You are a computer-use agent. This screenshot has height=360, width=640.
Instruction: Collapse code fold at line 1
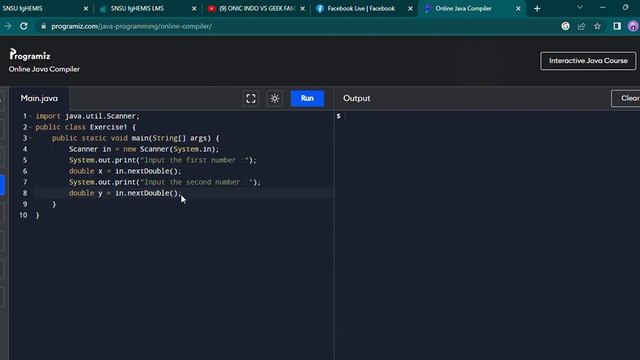[x=30, y=116]
